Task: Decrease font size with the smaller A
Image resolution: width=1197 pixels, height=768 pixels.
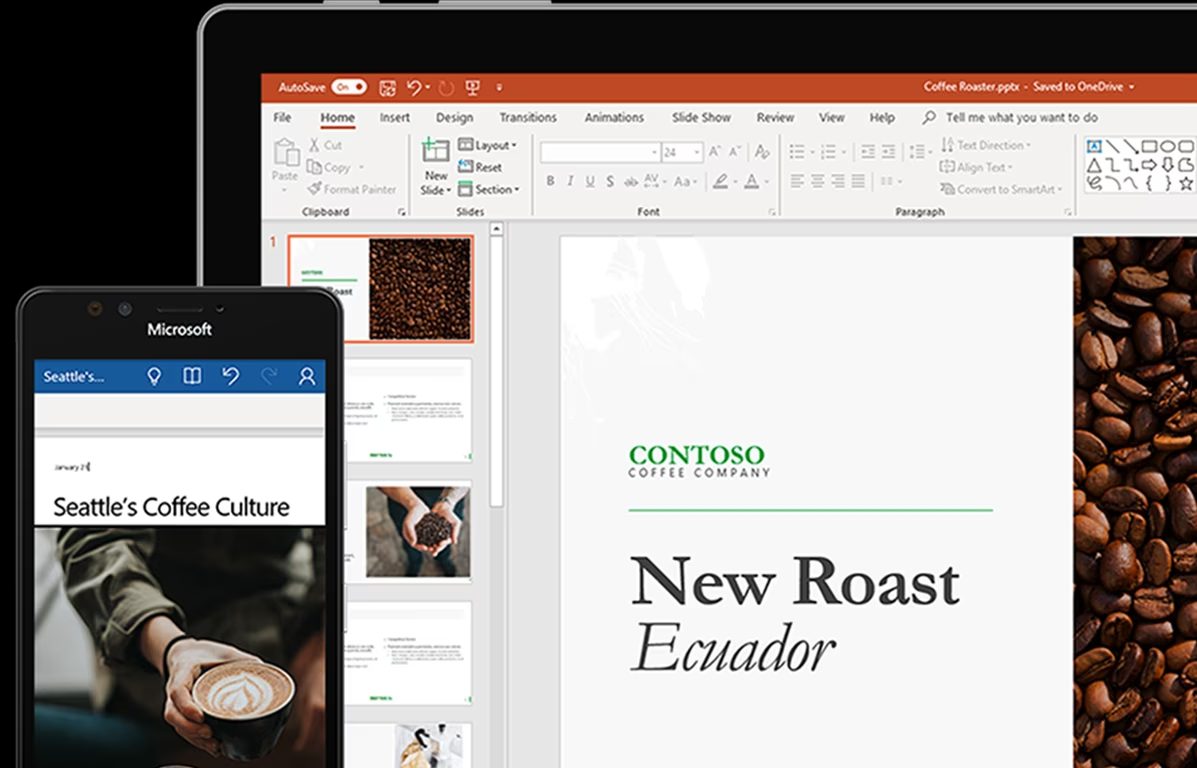Action: [735, 152]
